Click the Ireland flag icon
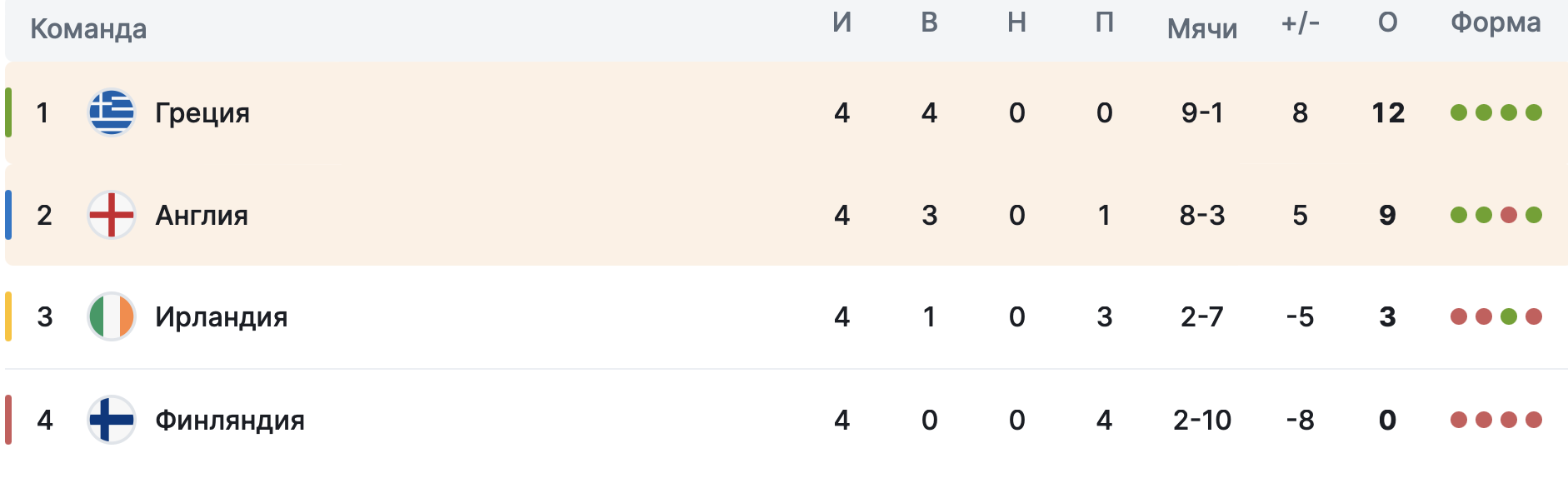1568x478 pixels. click(112, 316)
